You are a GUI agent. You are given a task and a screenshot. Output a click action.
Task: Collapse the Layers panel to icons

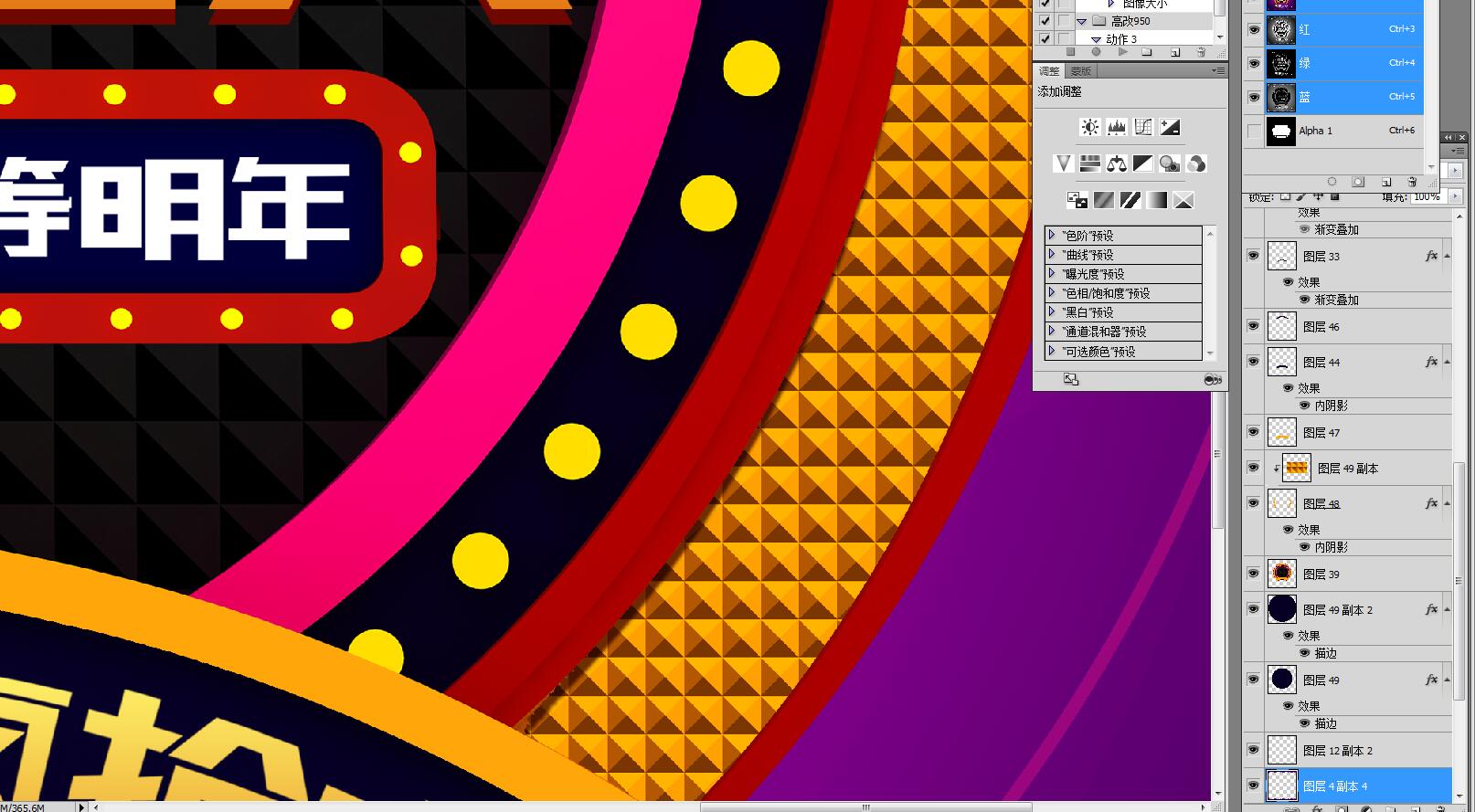tap(1448, 137)
